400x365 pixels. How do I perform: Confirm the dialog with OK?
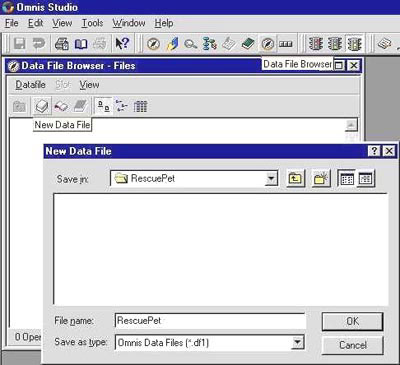(x=352, y=321)
